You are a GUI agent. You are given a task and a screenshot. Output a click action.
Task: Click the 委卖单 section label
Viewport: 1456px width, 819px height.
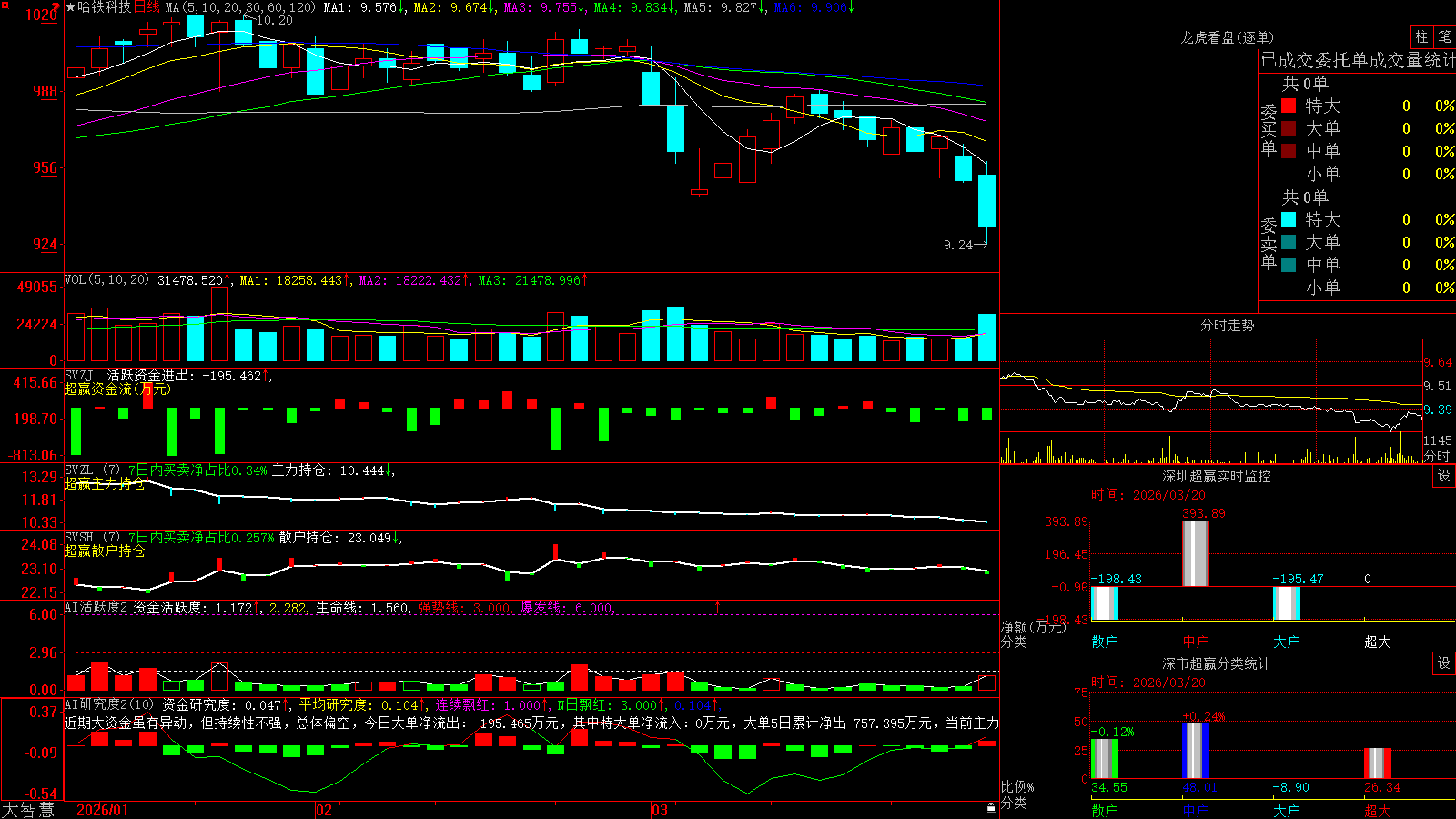click(x=1269, y=243)
